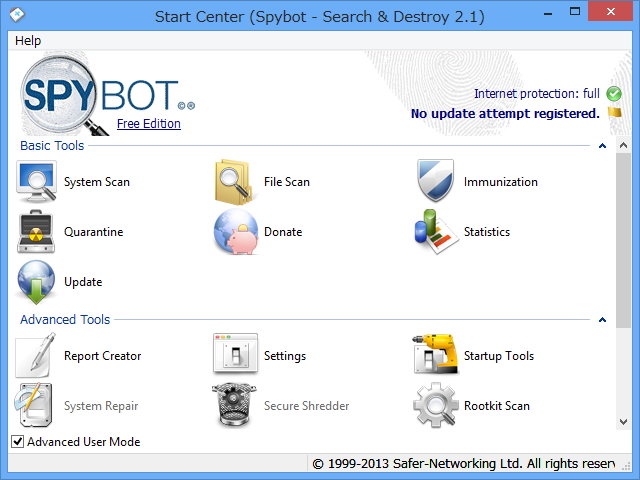Viewport: 640px width, 480px height.
Task: Click the Immunization shield icon
Action: click(x=436, y=180)
